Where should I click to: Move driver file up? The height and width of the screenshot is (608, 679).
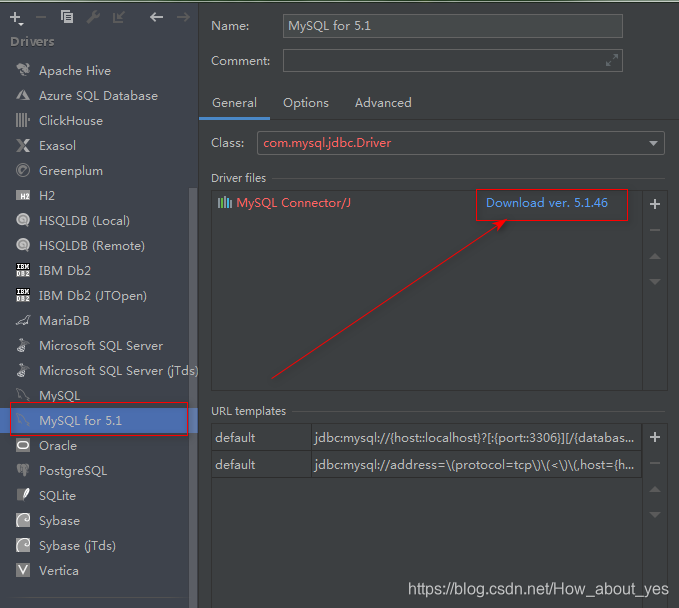(655, 256)
